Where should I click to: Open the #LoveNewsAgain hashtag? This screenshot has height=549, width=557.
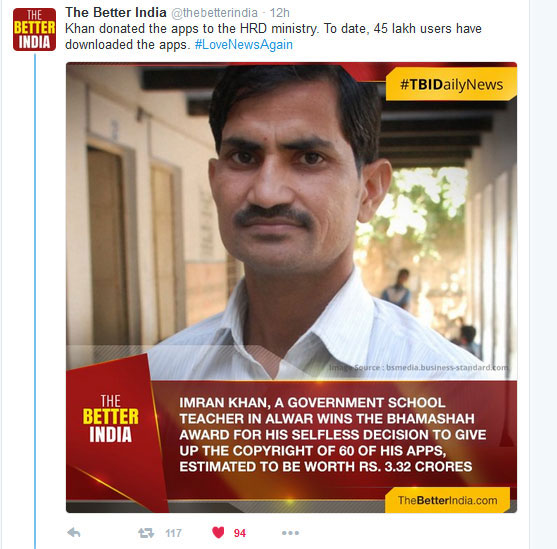click(244, 45)
